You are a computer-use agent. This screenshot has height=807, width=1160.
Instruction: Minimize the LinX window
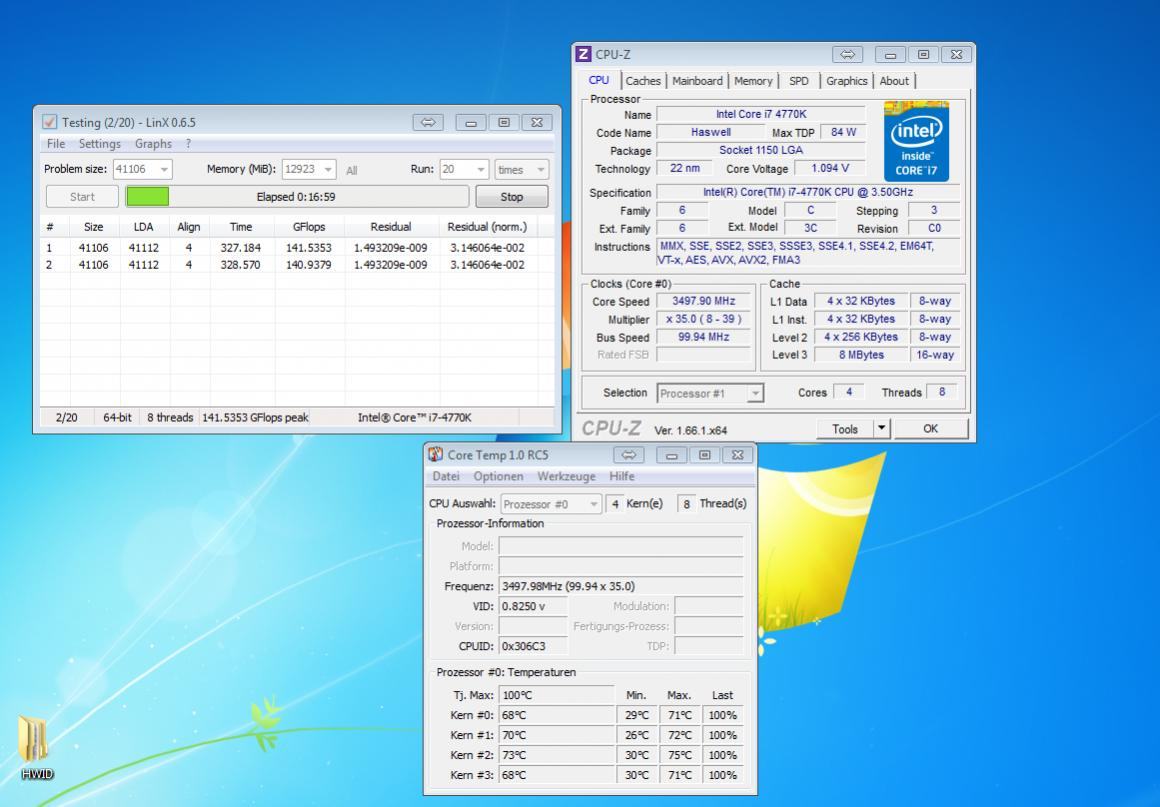coord(471,122)
